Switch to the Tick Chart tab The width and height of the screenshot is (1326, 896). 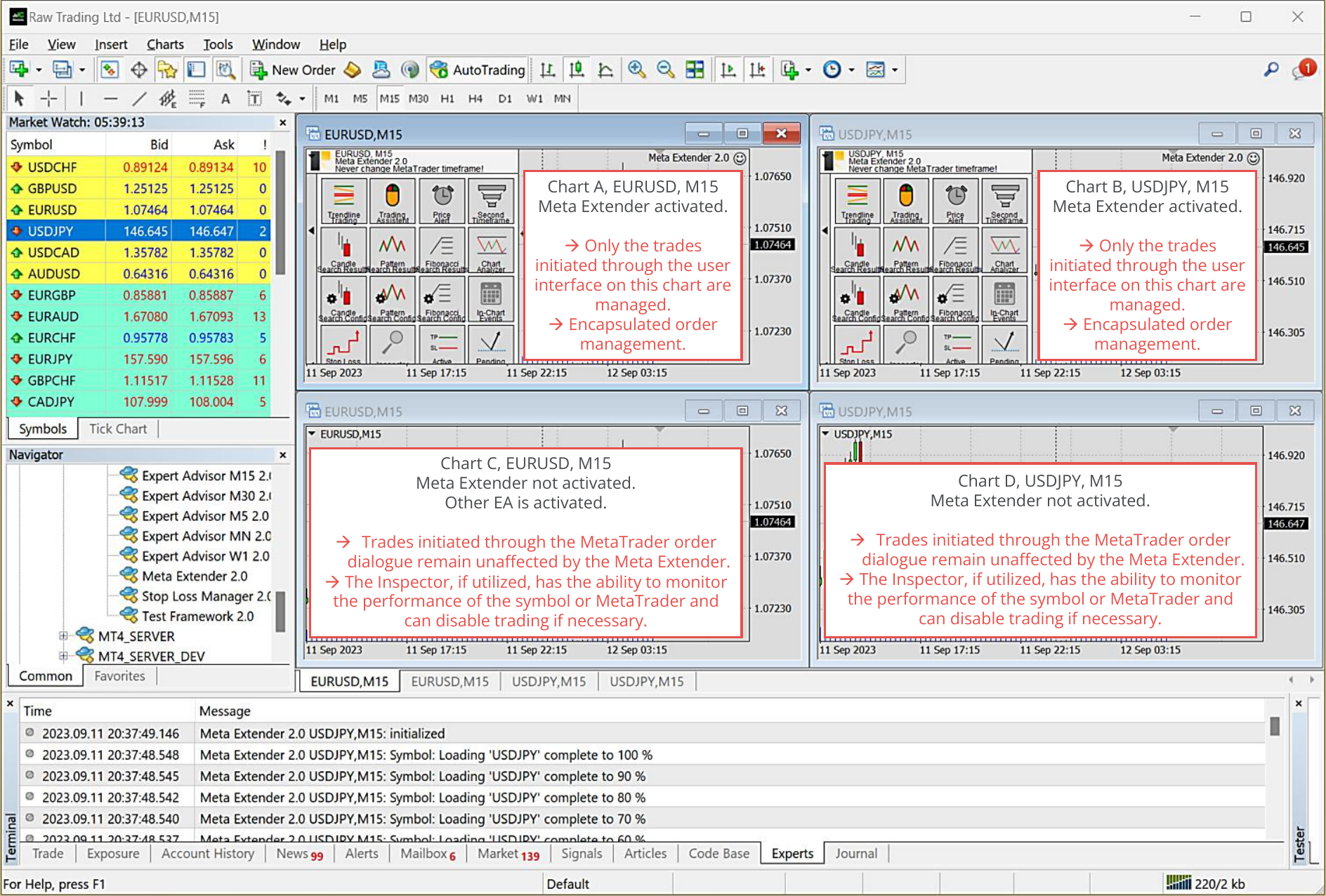[118, 428]
